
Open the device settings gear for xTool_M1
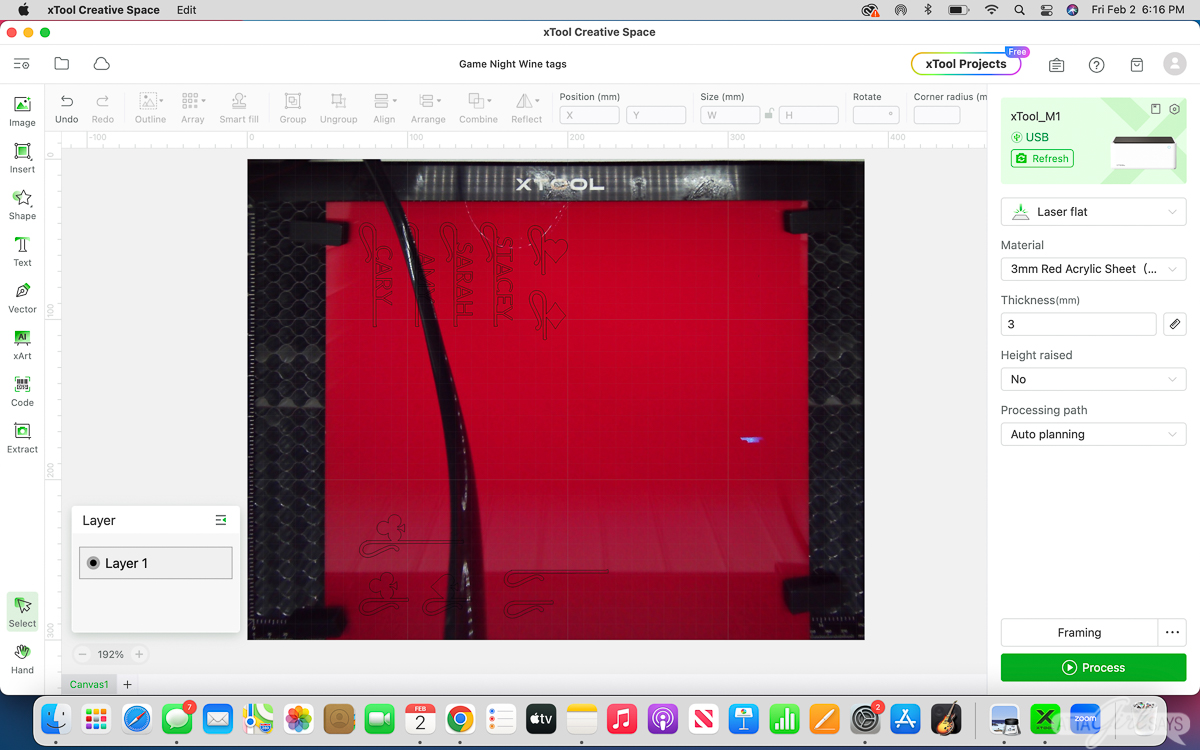click(1174, 108)
